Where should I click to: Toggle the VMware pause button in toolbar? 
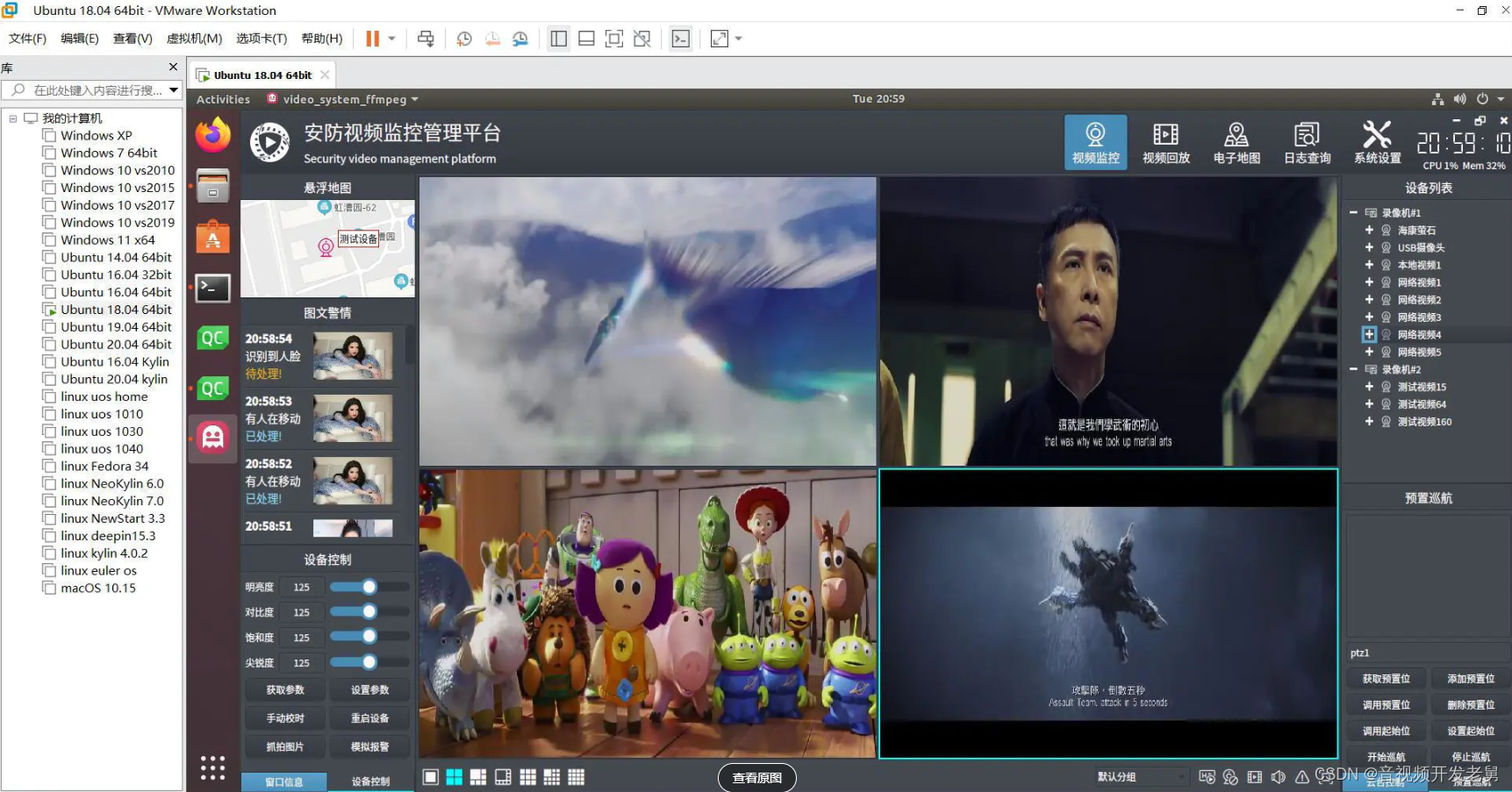click(x=372, y=38)
